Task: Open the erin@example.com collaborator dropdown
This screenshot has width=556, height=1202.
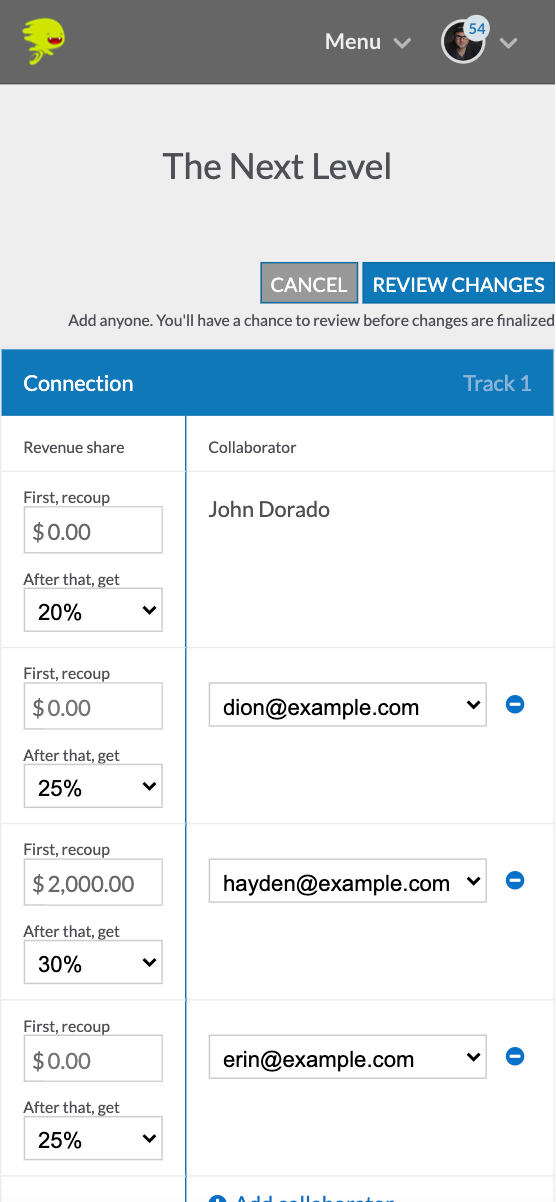Action: 348,1057
